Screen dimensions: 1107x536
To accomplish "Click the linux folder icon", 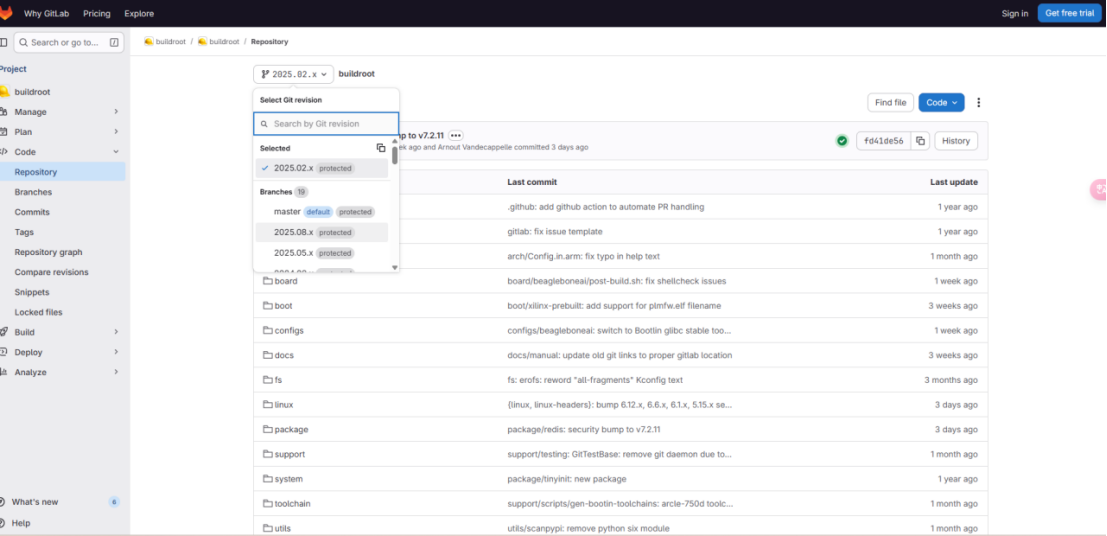I will click(x=268, y=405).
